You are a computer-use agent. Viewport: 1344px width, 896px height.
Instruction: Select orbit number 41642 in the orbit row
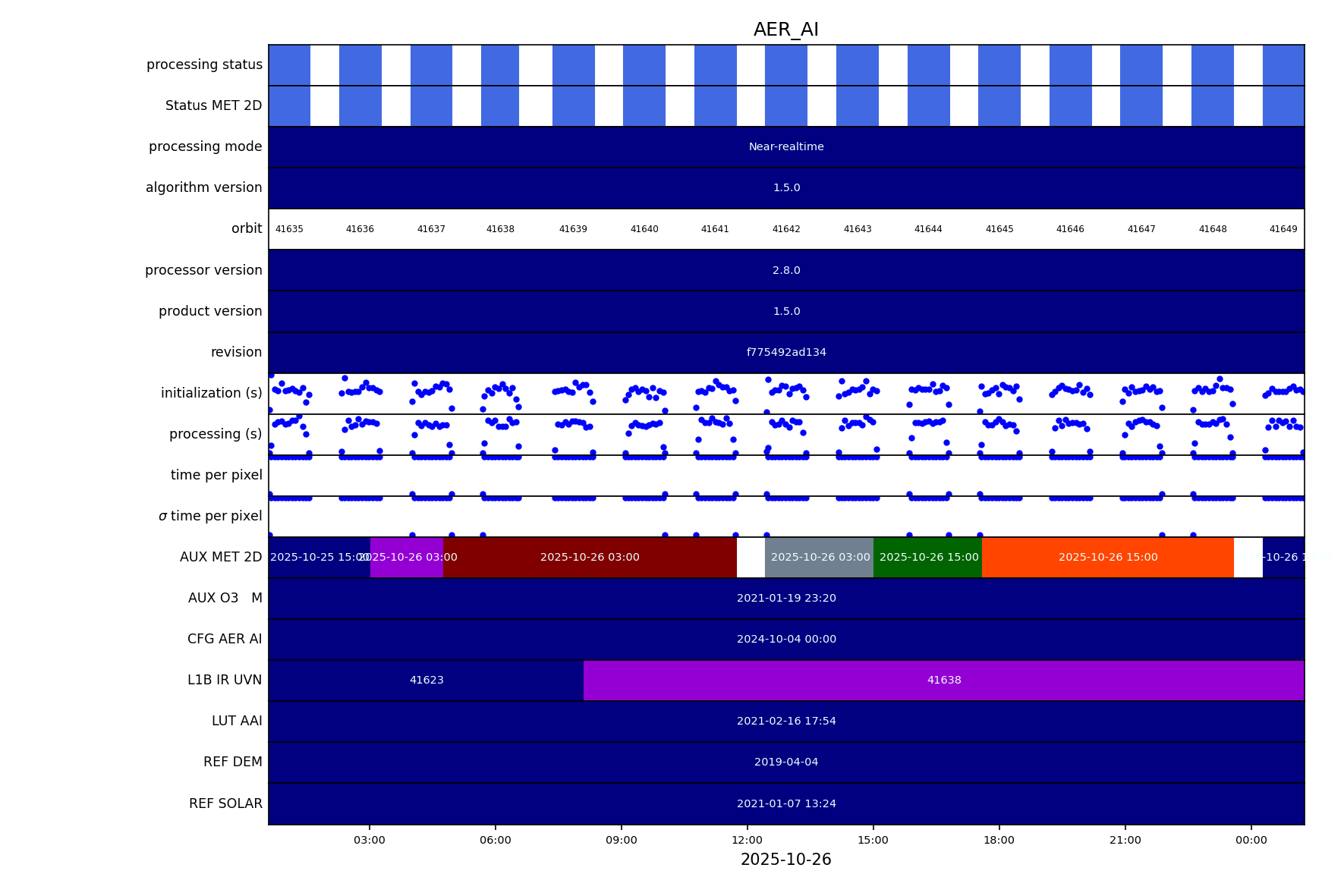[786, 229]
